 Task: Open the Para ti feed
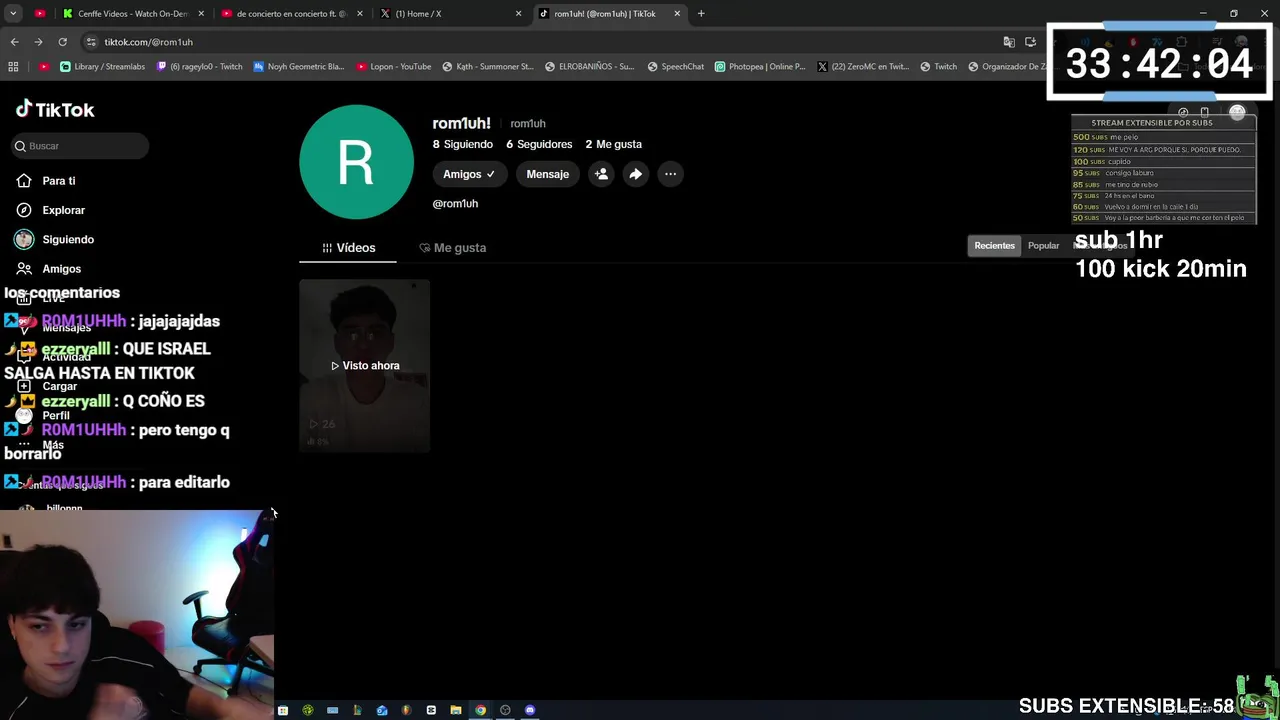pos(59,181)
